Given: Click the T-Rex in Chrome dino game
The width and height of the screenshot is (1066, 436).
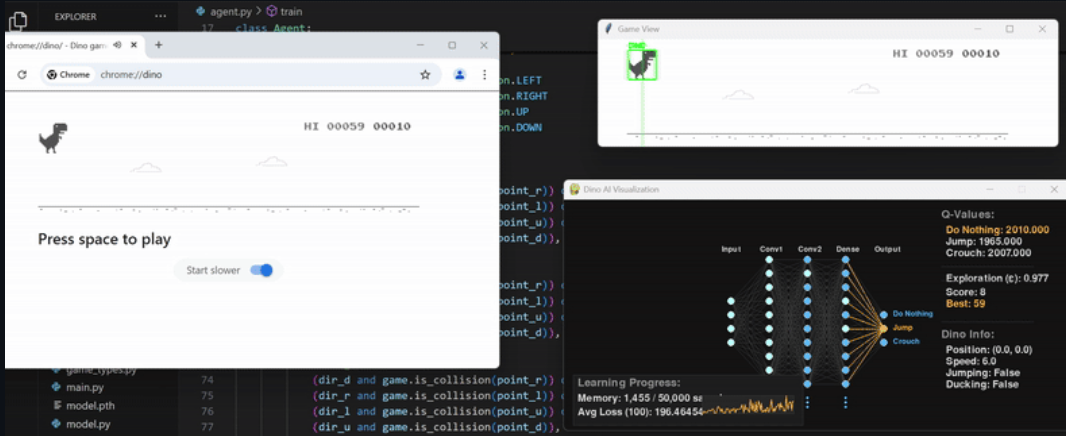Looking at the screenshot, I should (53, 138).
